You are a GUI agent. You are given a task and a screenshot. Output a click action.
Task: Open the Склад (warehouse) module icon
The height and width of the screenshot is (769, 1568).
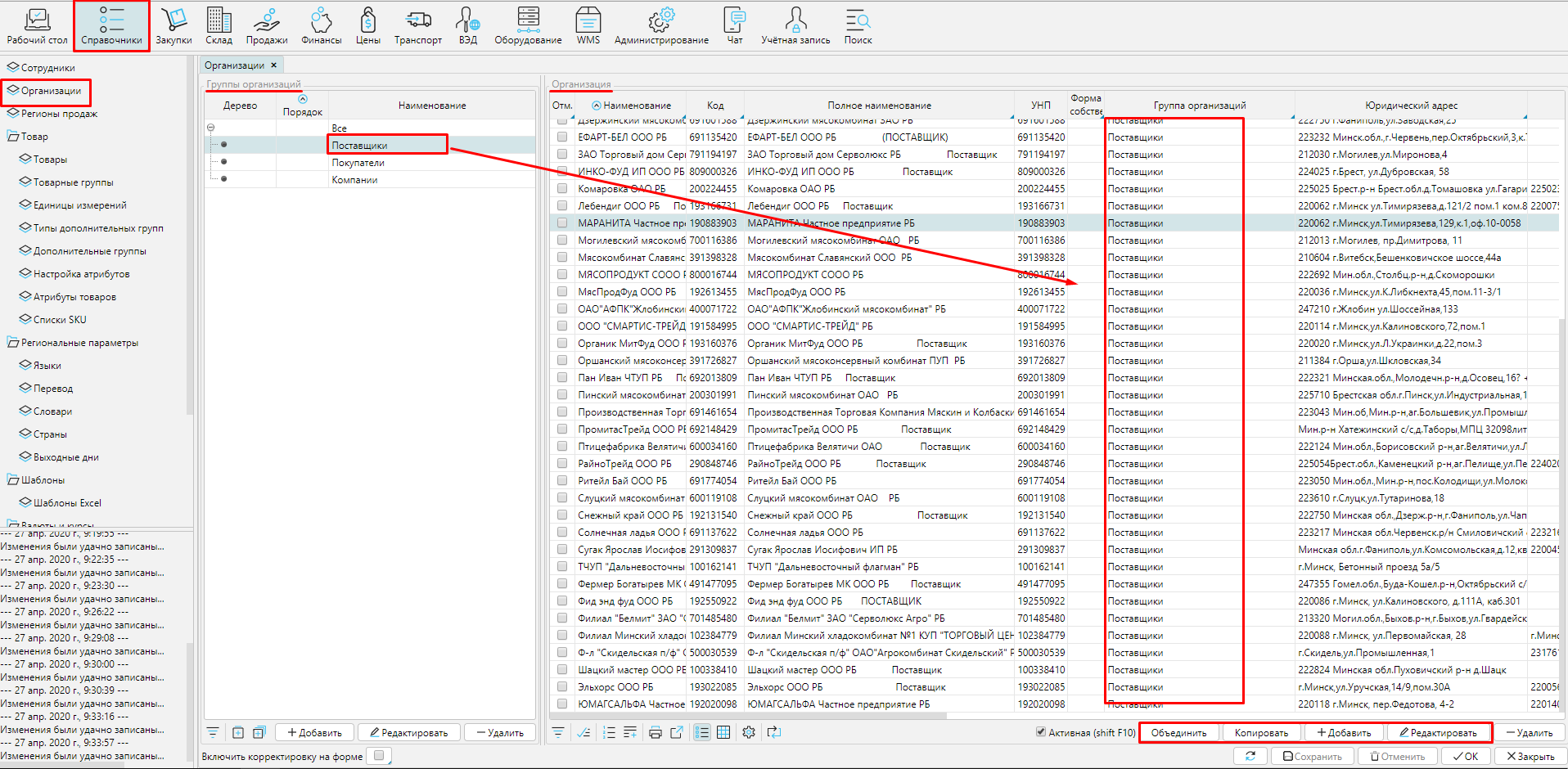[x=219, y=25]
